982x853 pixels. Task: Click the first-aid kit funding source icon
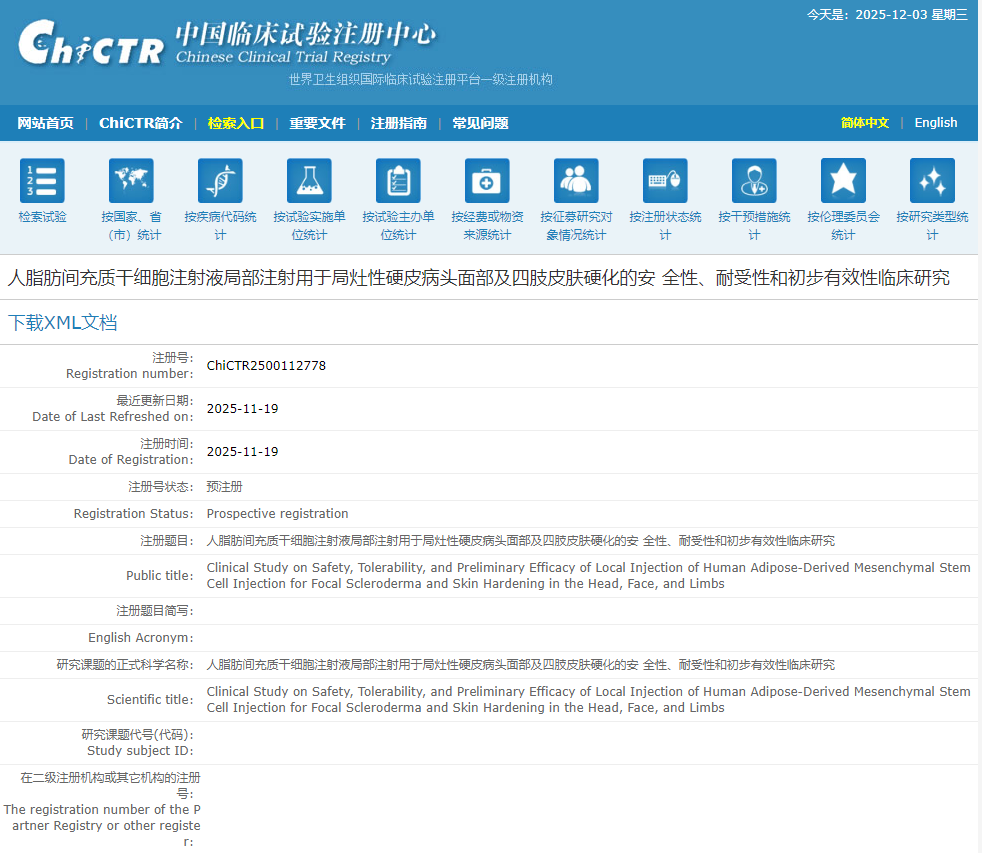pyautogui.click(x=487, y=181)
